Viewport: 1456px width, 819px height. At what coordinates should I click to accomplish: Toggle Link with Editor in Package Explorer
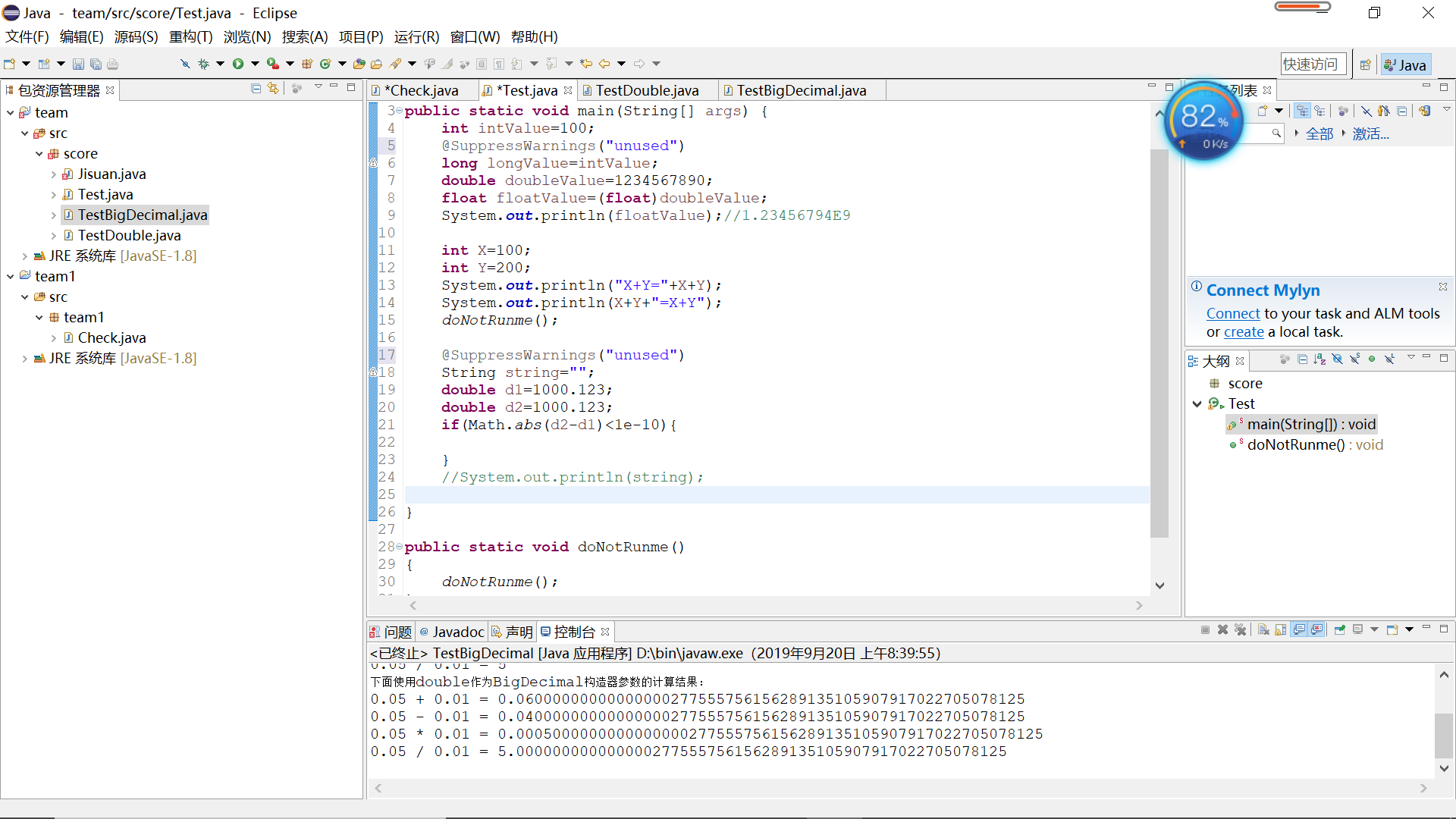(273, 89)
